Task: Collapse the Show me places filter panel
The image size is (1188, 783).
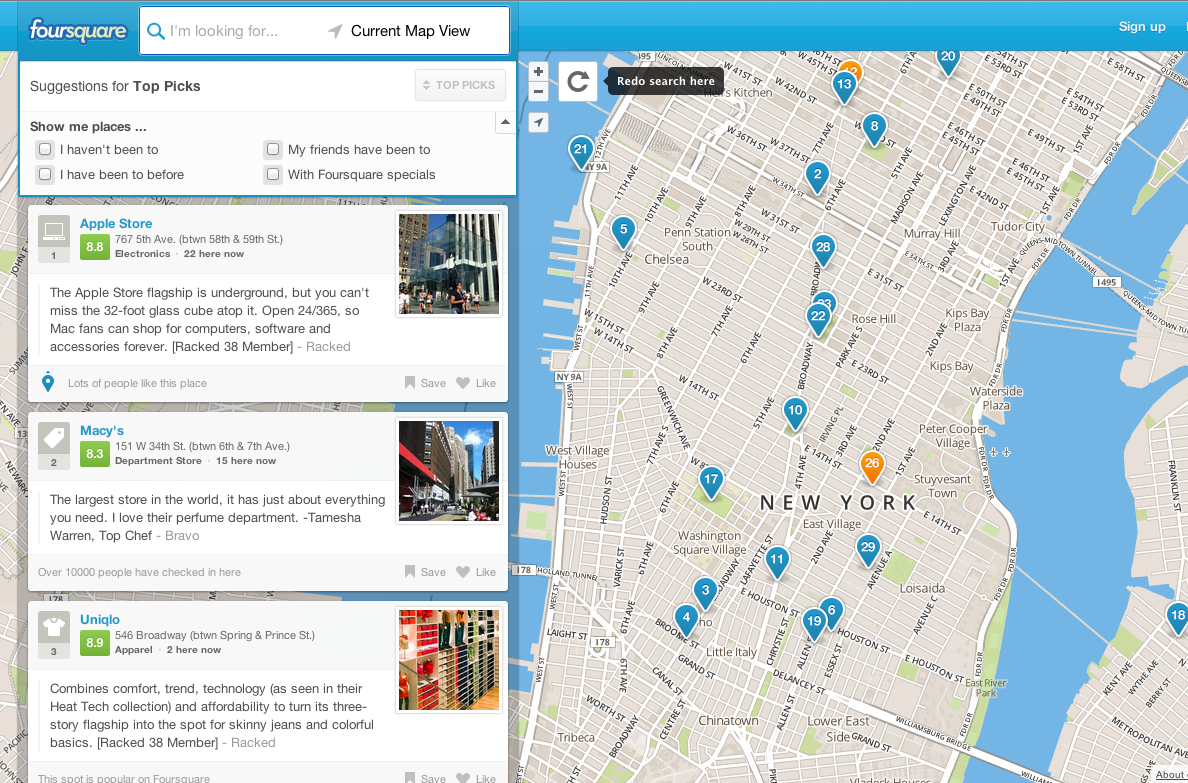Action: coord(505,122)
